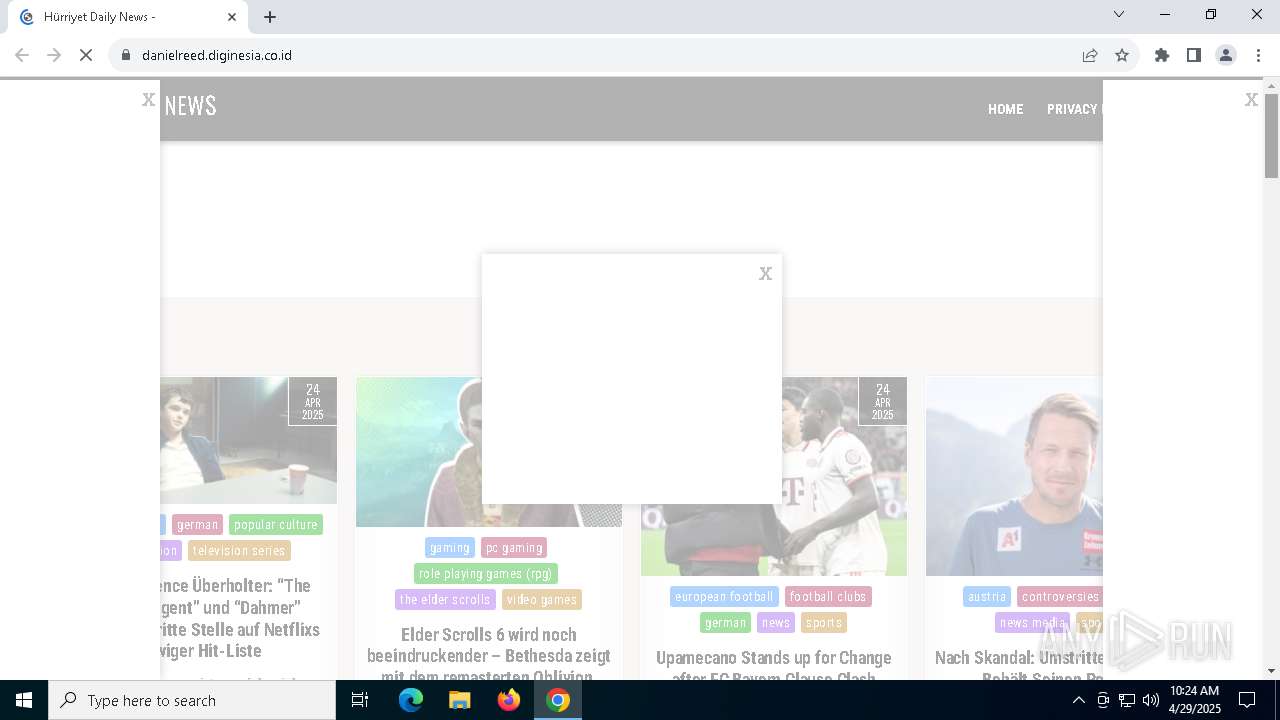The height and width of the screenshot is (720, 1280).
Task: Toggle the browser side panel
Action: click(x=1194, y=55)
